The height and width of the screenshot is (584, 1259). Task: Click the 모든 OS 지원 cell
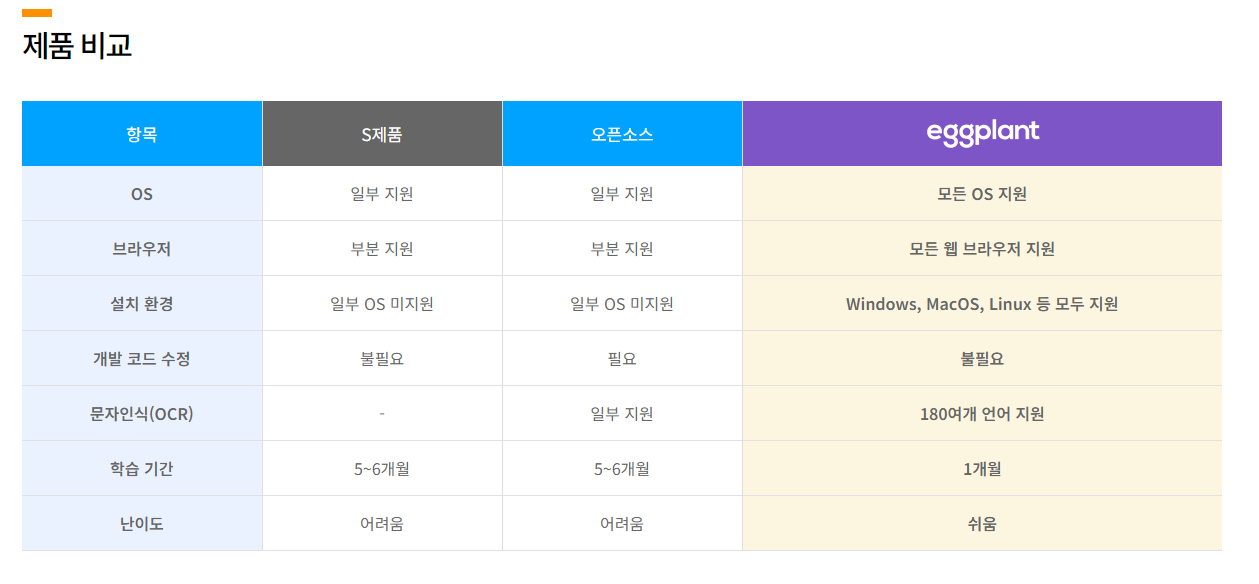(x=982, y=194)
